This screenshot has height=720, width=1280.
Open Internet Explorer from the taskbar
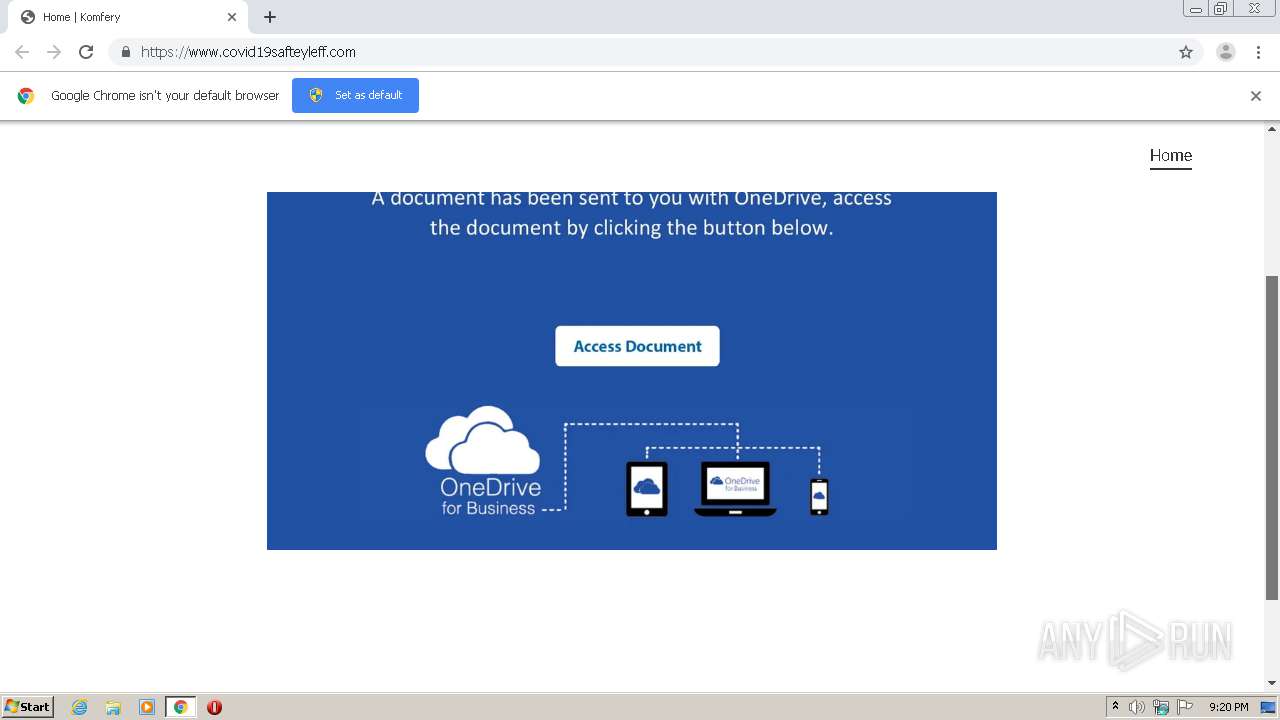click(x=80, y=707)
